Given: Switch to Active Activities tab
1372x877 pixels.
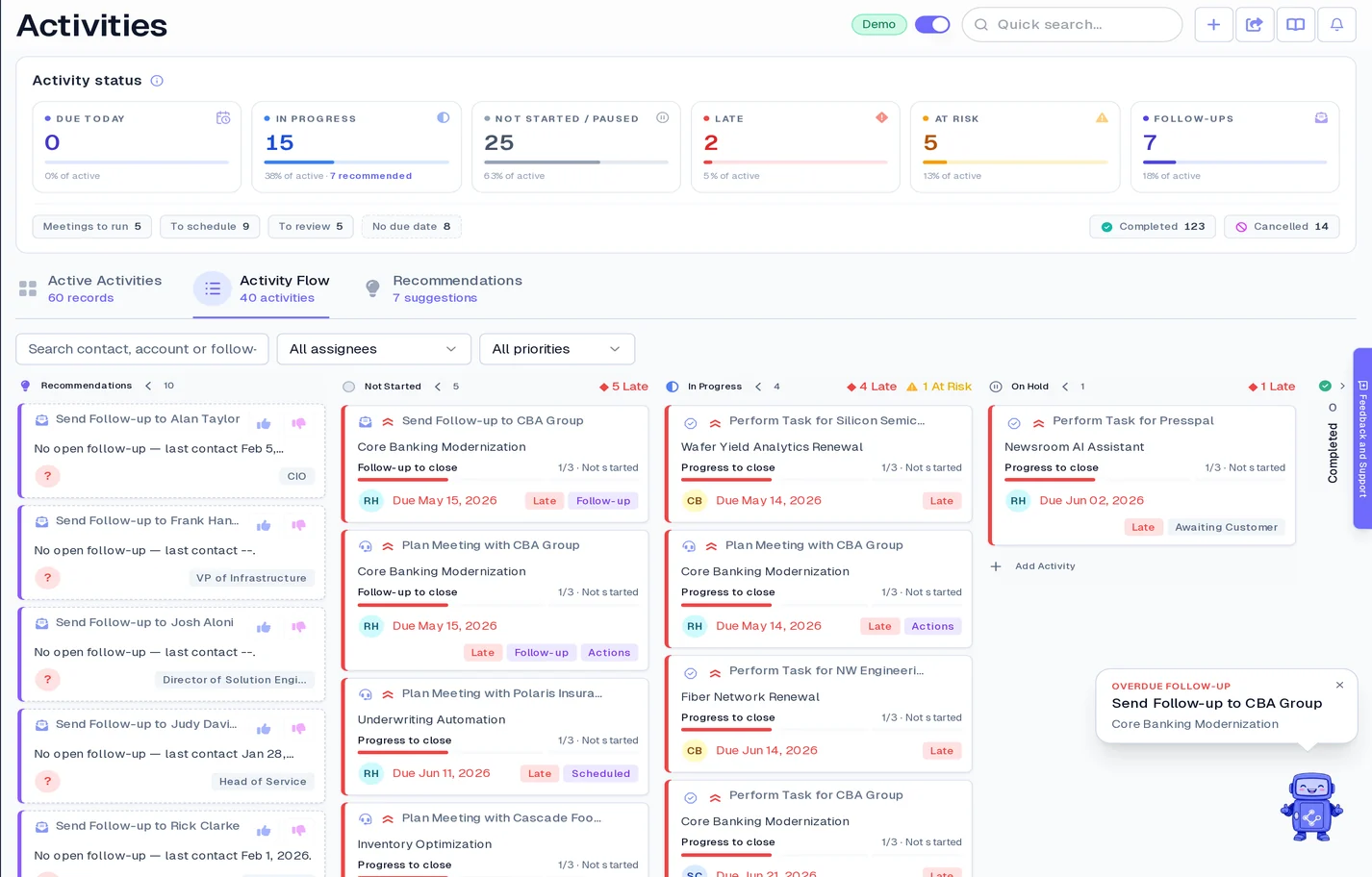Looking at the screenshot, I should coord(90,288).
